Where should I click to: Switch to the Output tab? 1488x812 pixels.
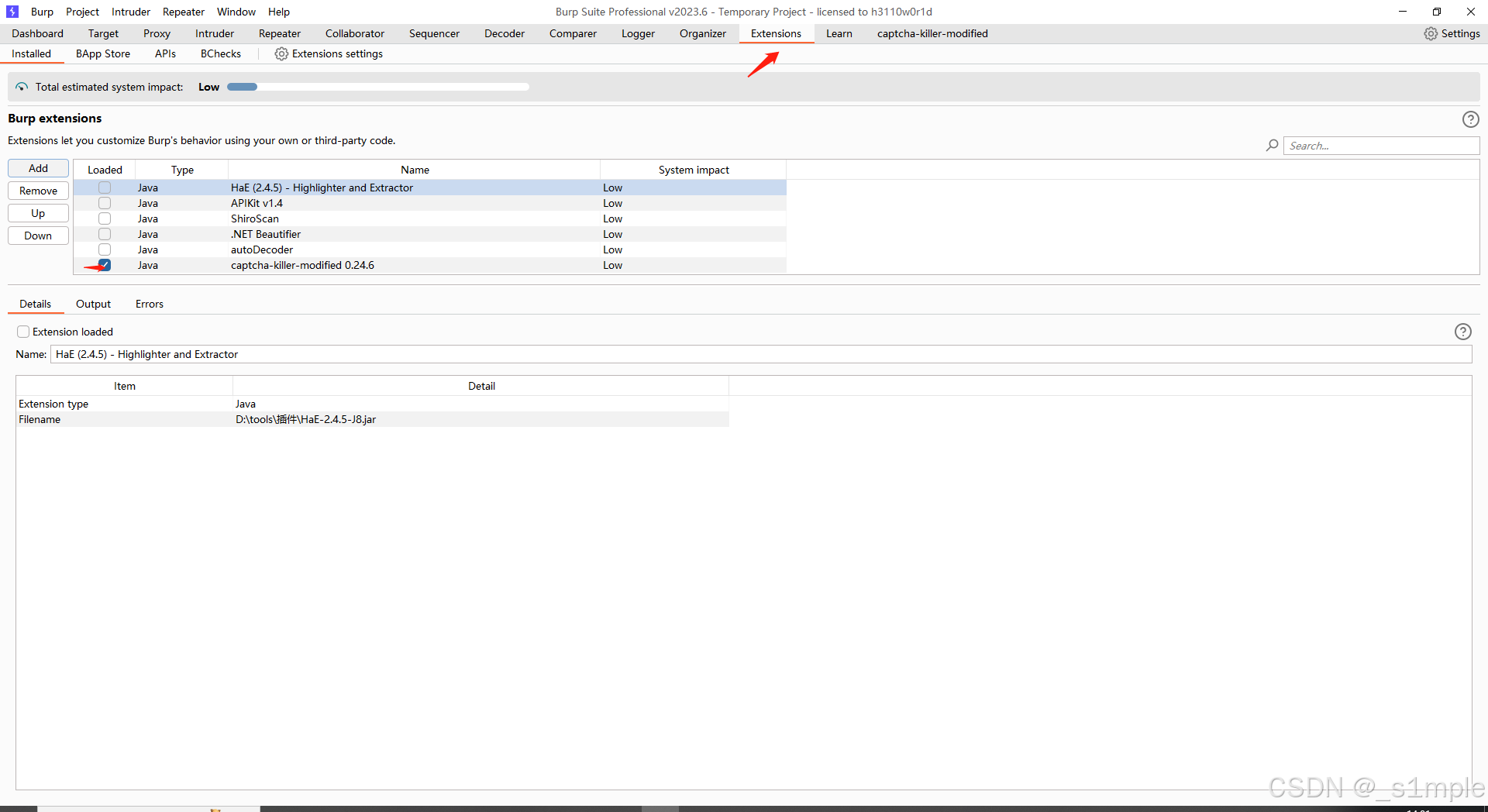coord(93,304)
